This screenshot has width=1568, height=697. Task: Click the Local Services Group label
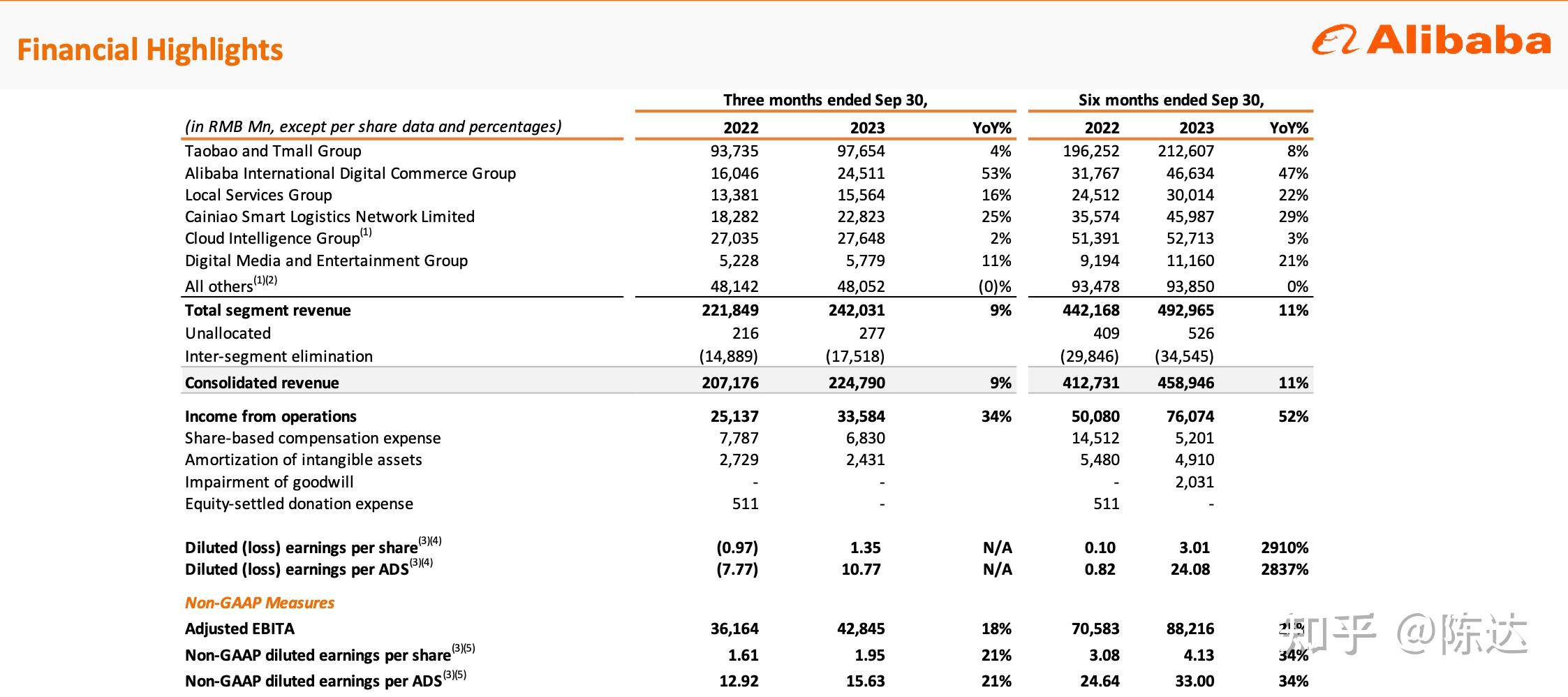[x=258, y=195]
